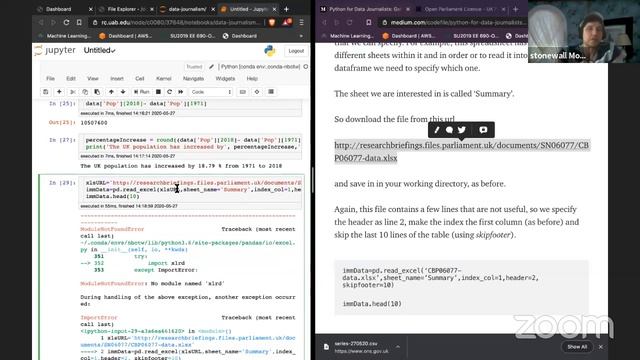Image resolution: width=640 pixels, height=360 pixels.
Task: Open the left browser hamburger menu
Action: tap(302, 22)
